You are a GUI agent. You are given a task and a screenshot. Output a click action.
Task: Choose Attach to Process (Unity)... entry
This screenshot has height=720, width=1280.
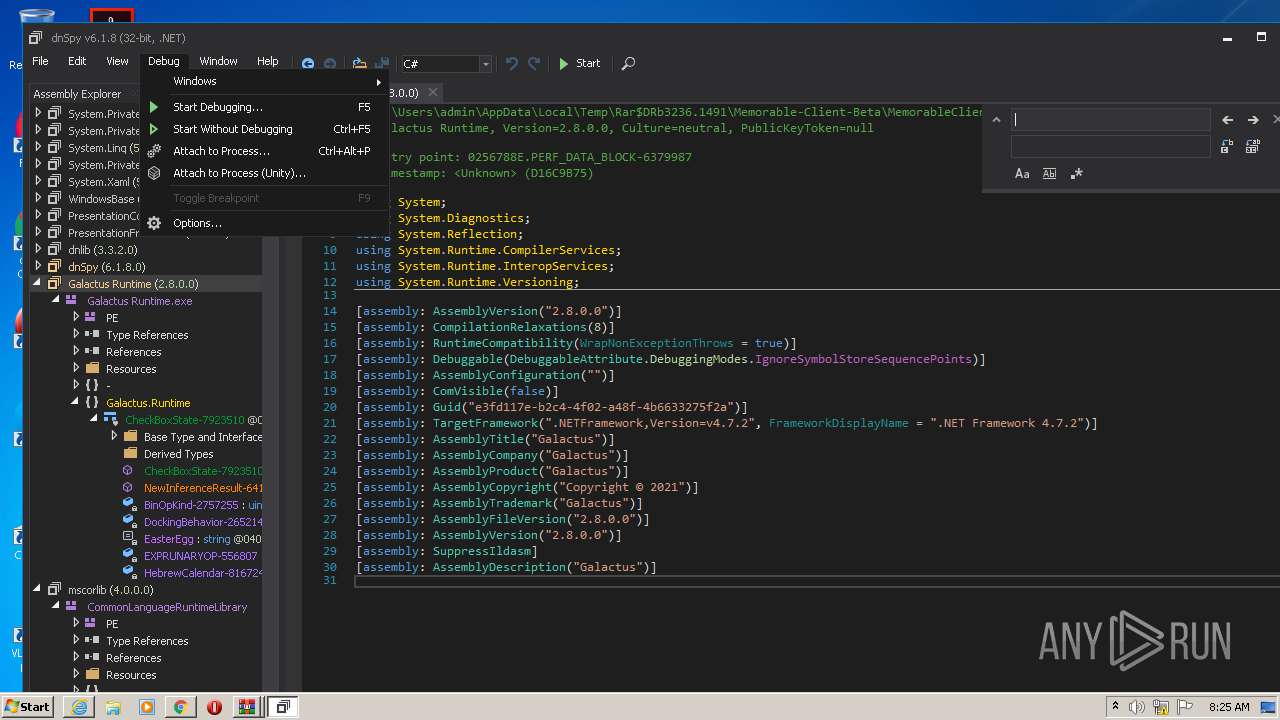[x=264, y=173]
